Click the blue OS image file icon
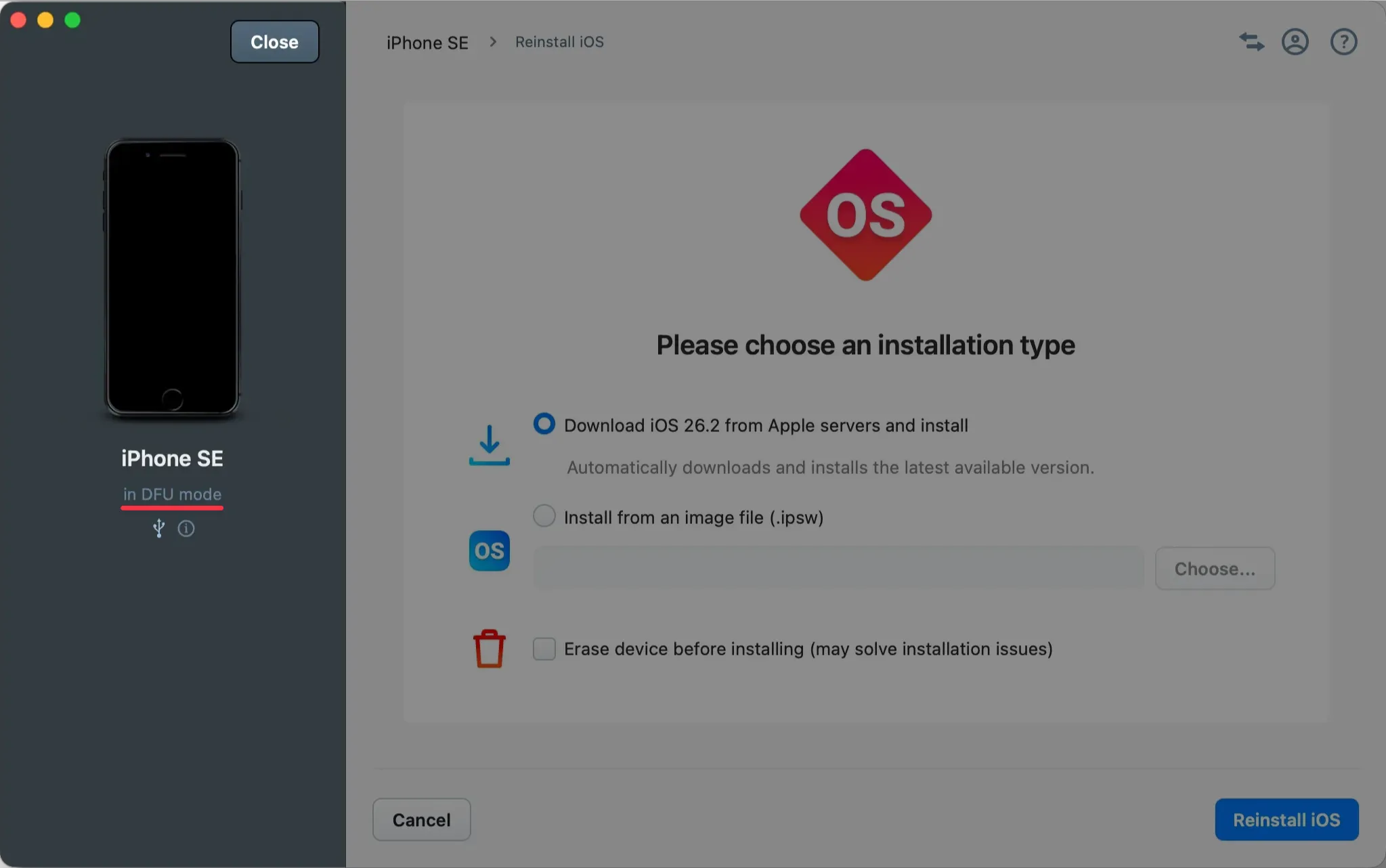Image resolution: width=1386 pixels, height=868 pixels. 489,550
